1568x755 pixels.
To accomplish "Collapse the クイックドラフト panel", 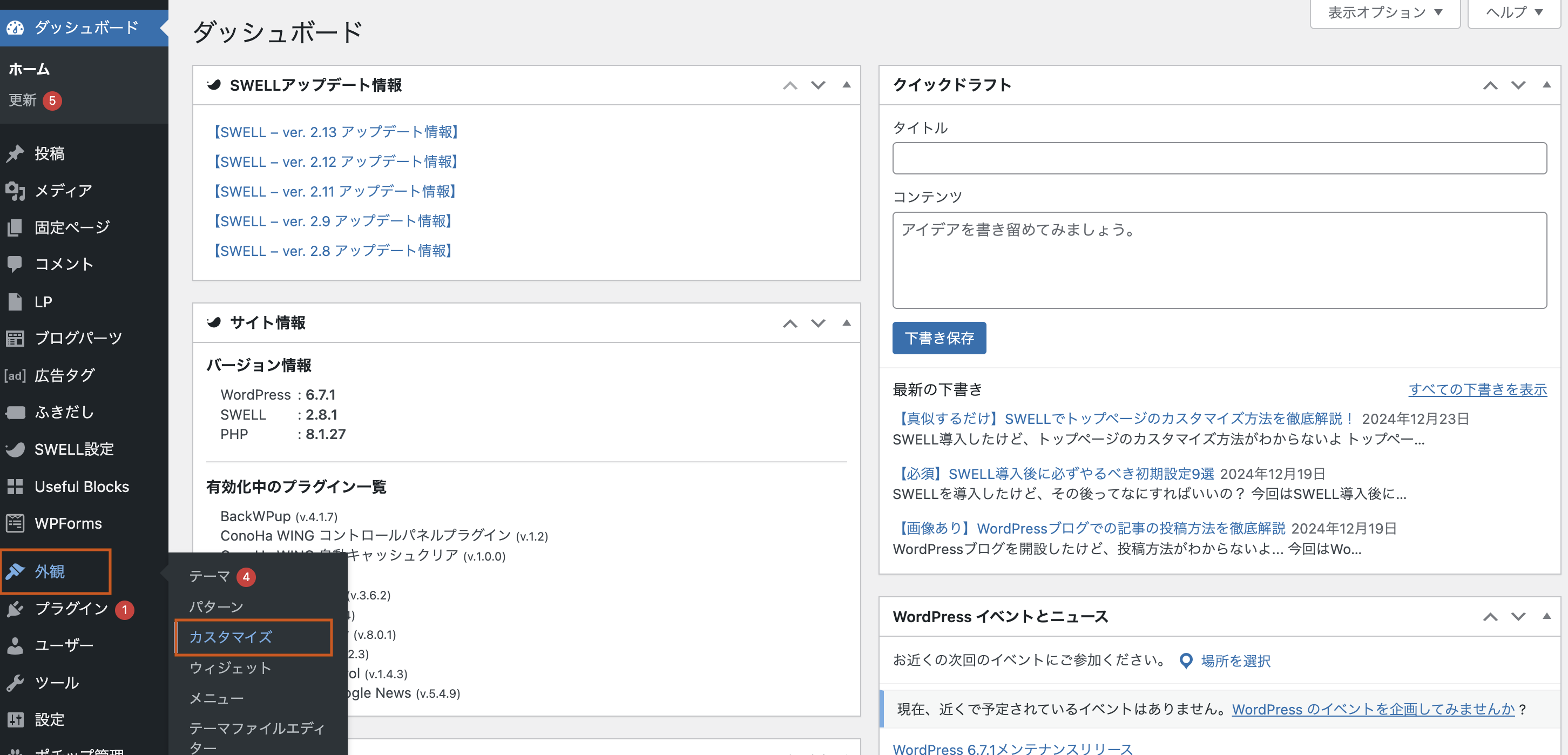I will [1547, 85].
